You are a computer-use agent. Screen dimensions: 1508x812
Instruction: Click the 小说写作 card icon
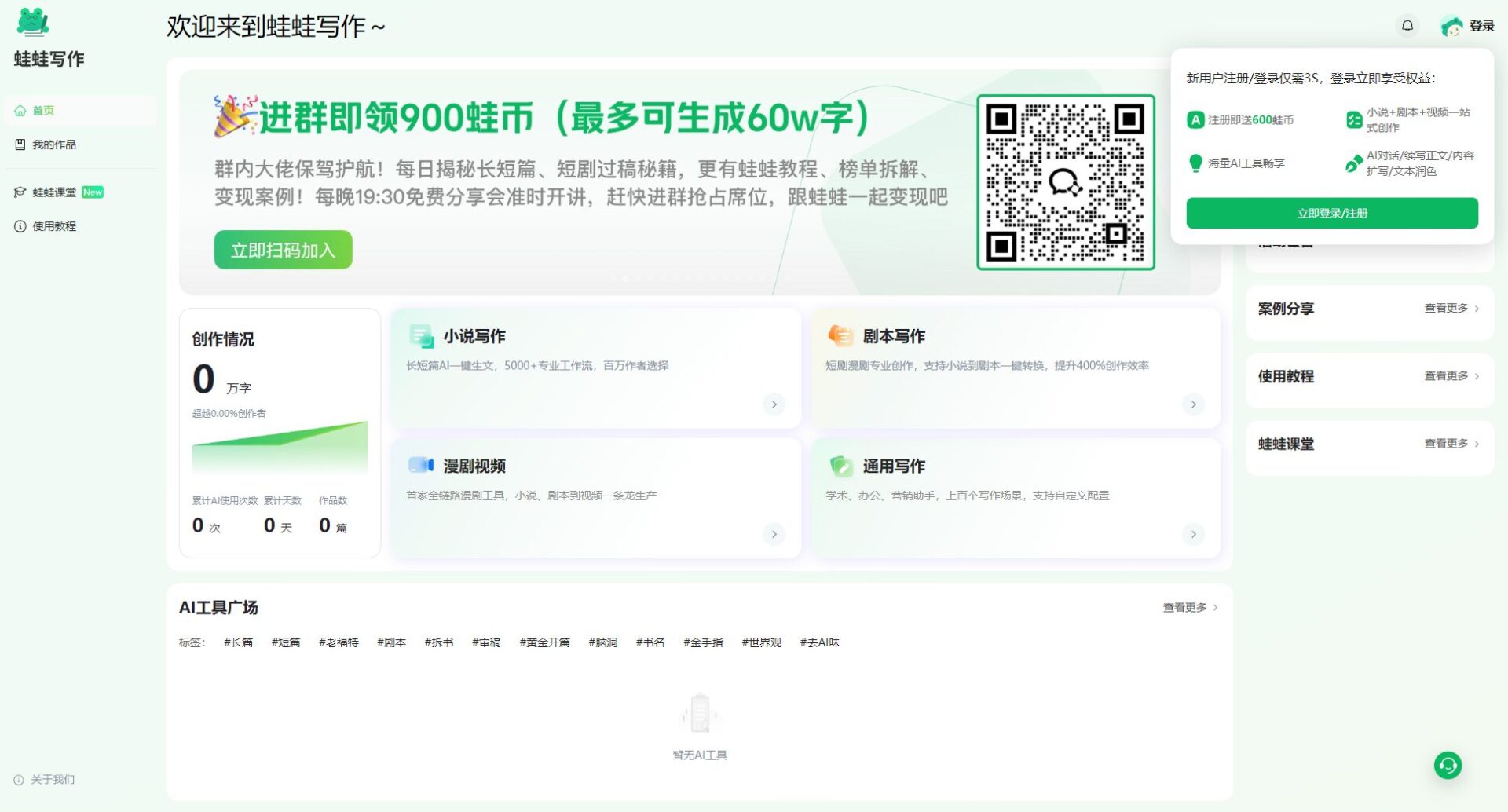tap(421, 336)
